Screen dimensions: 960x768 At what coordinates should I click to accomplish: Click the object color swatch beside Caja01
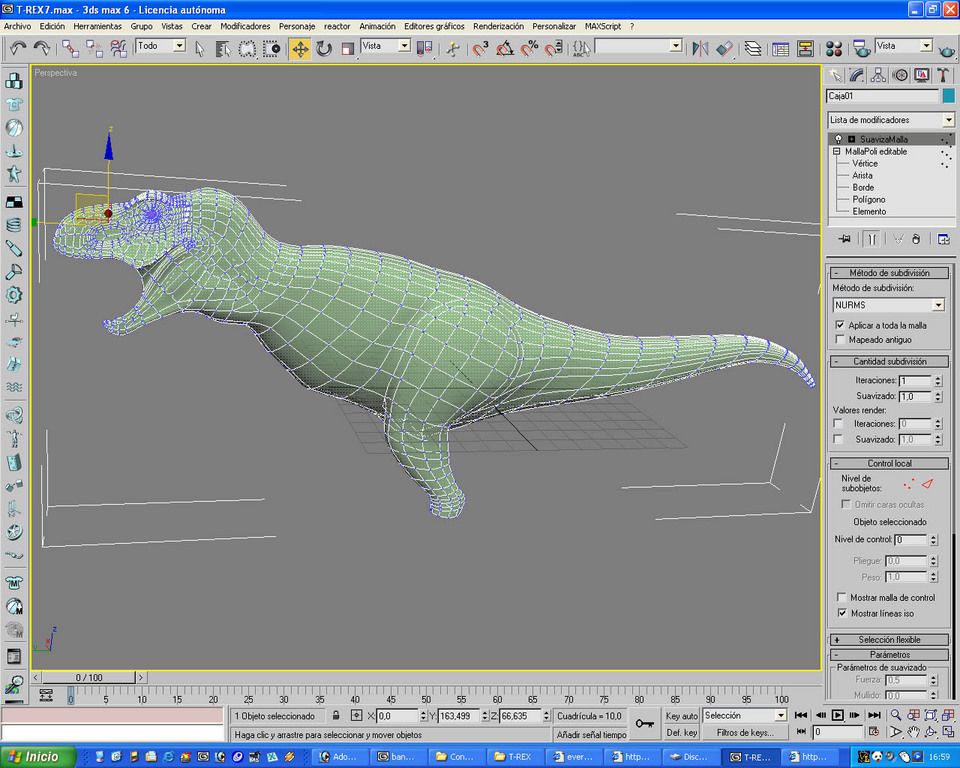point(948,96)
